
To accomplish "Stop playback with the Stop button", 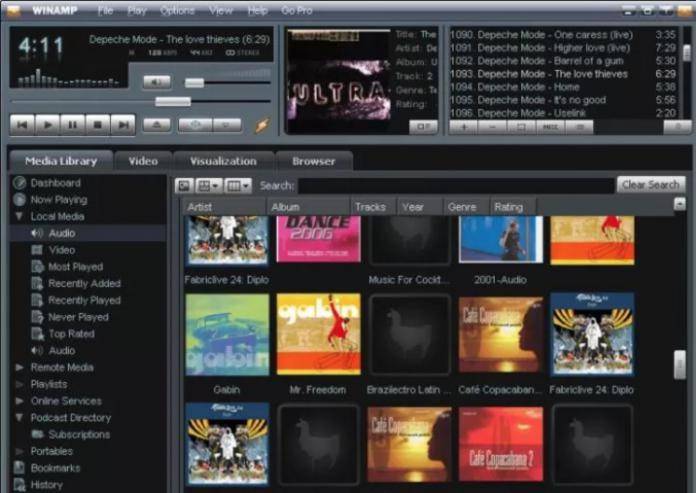I will [98, 125].
